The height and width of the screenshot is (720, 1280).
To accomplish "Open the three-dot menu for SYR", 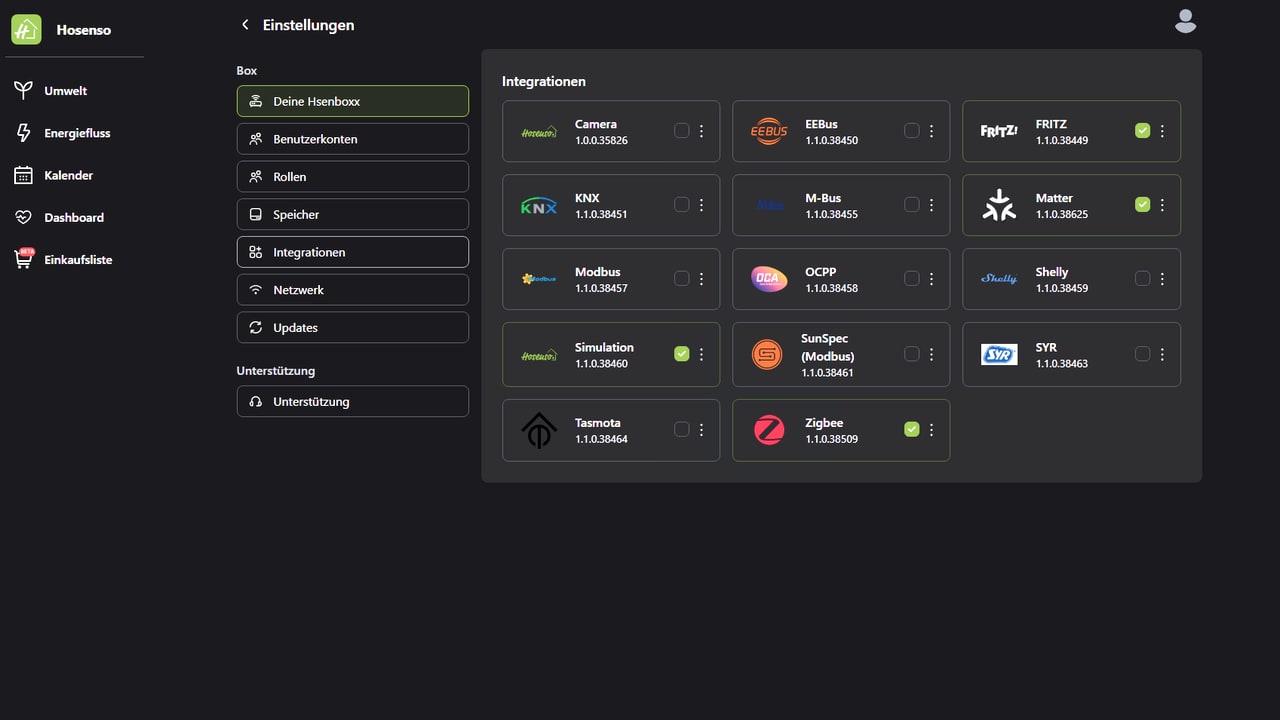I will click(1162, 354).
